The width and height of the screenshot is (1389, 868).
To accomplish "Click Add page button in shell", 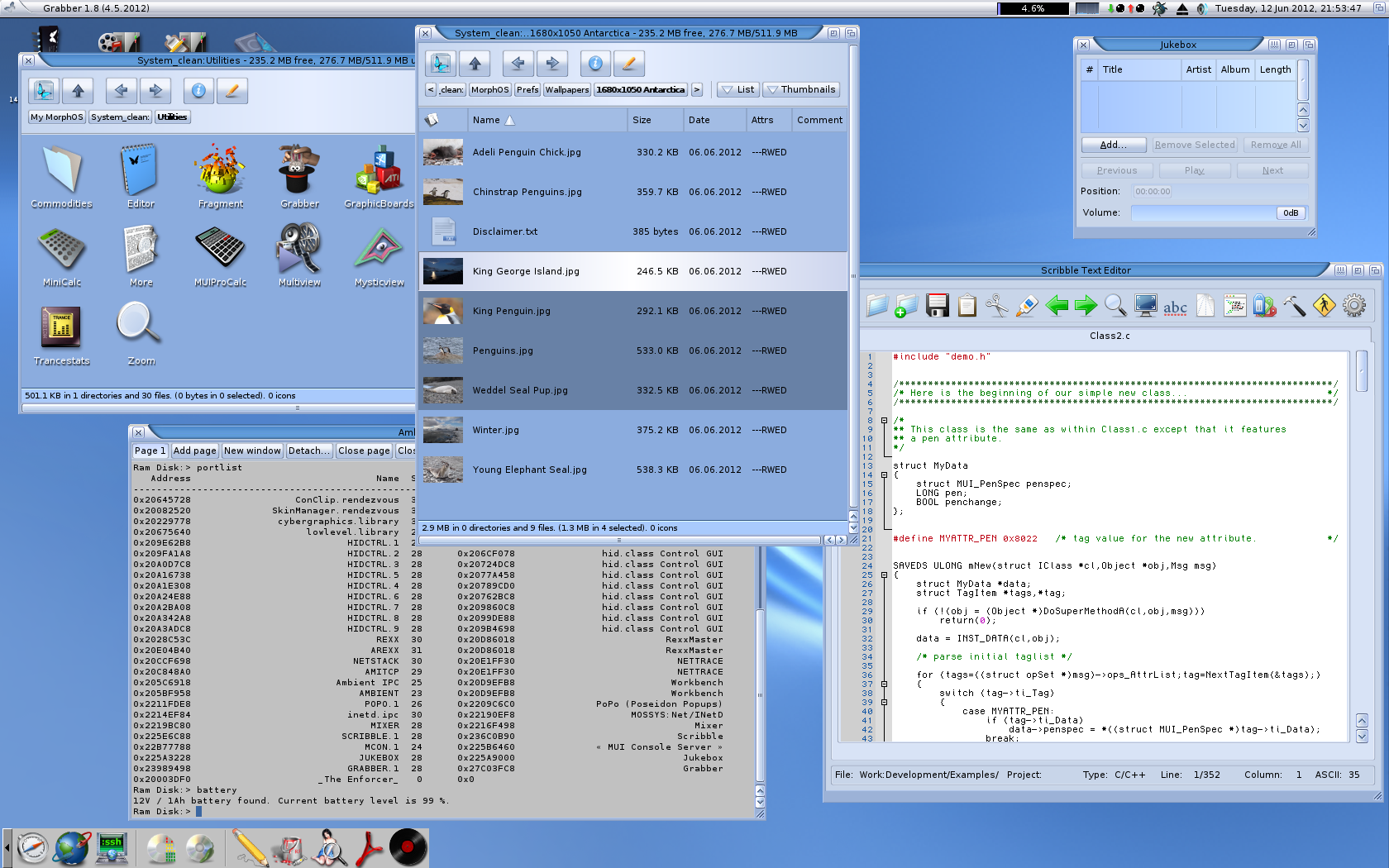I will tap(194, 451).
